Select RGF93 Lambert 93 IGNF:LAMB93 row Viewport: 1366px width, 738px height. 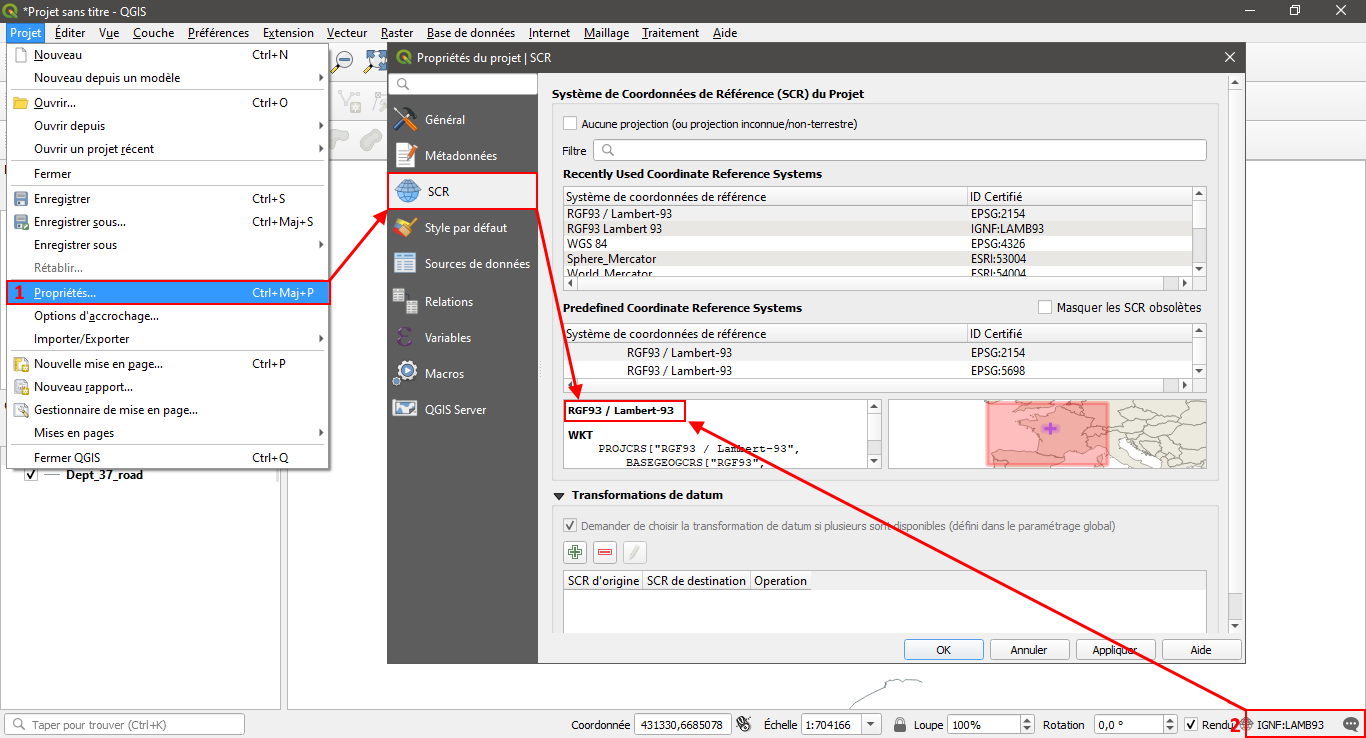point(877,228)
